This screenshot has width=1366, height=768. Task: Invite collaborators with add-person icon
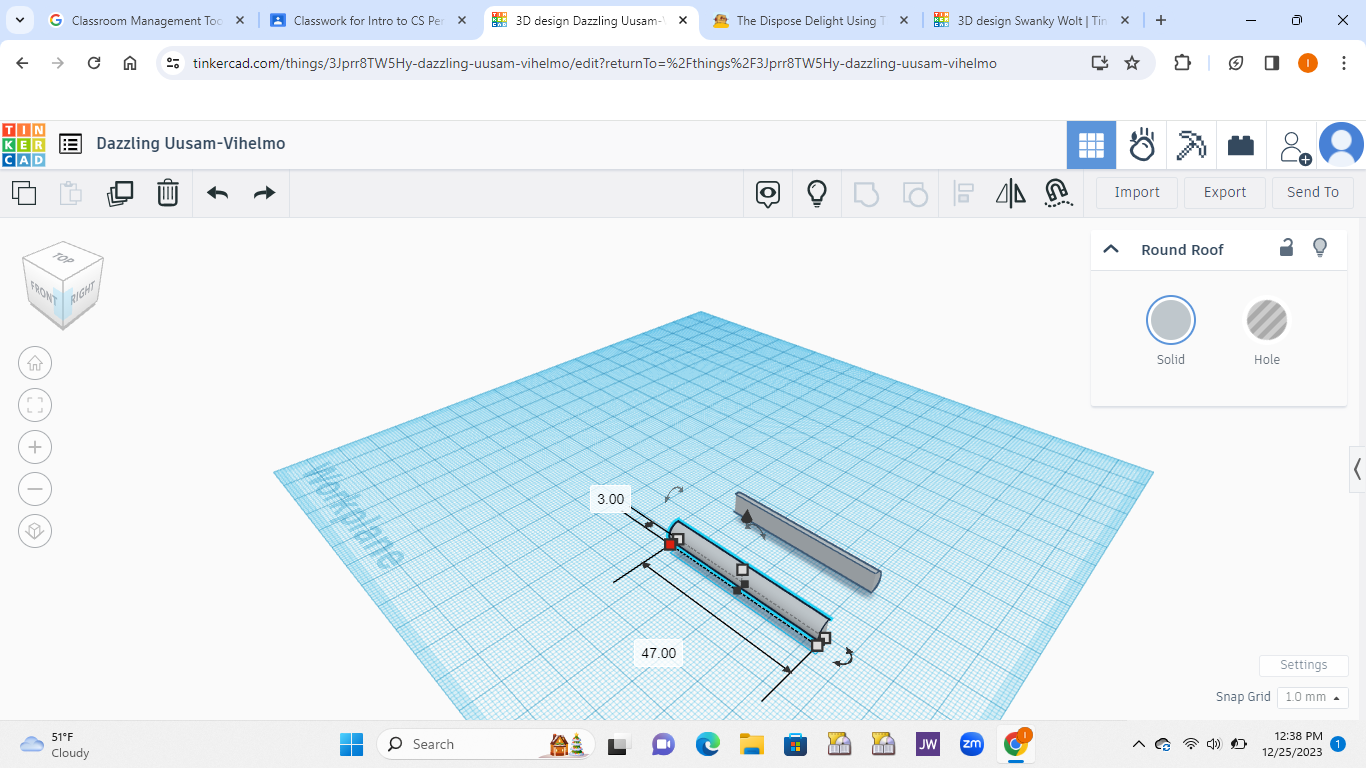pos(1295,147)
